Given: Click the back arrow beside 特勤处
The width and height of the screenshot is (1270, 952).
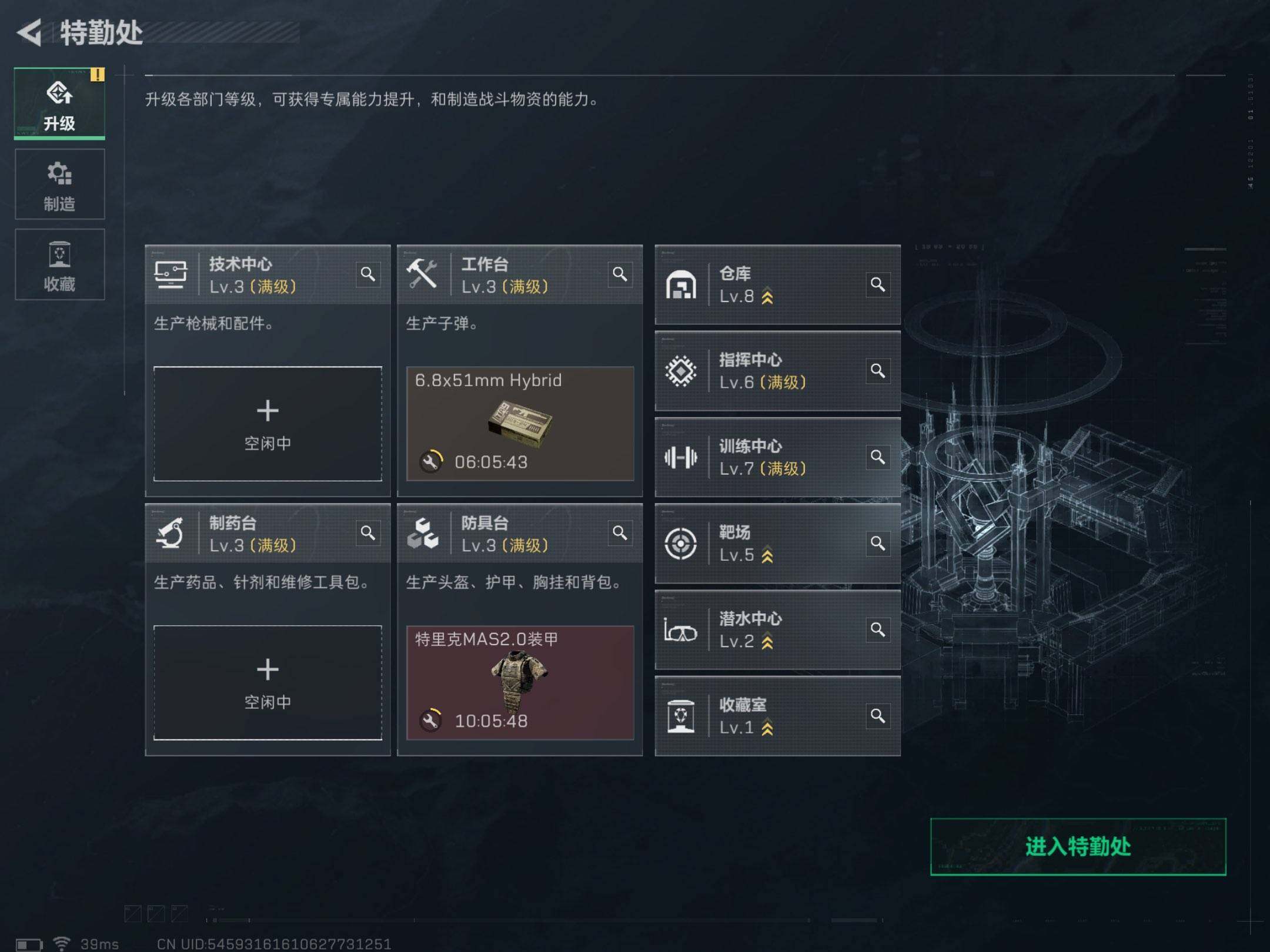Looking at the screenshot, I should [29, 32].
